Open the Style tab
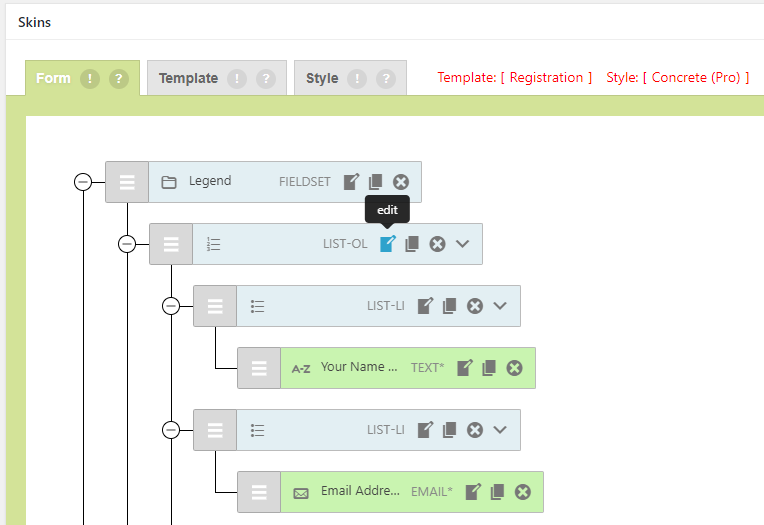This screenshot has width=764, height=525. 322,78
